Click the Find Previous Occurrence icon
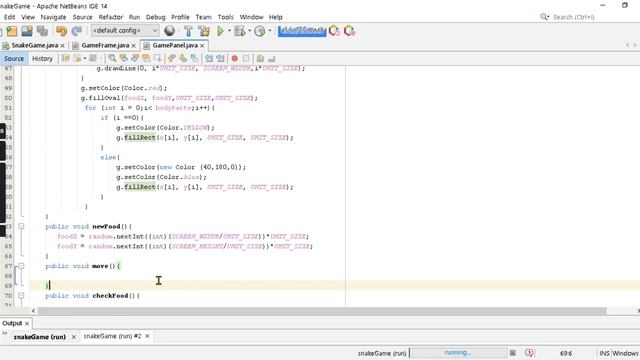The width and height of the screenshot is (640, 360). [x=124, y=59]
